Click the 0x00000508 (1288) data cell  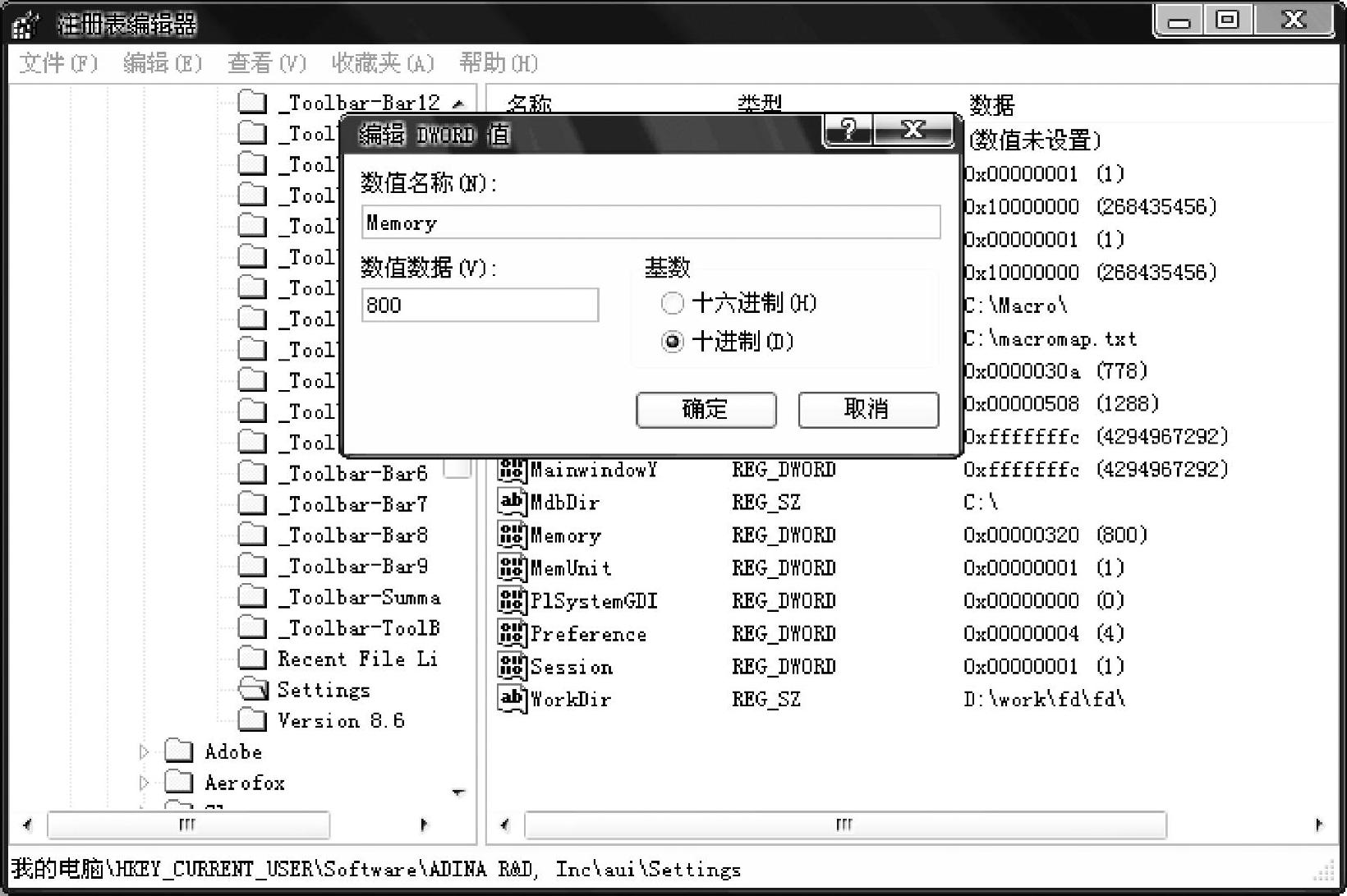(1061, 404)
